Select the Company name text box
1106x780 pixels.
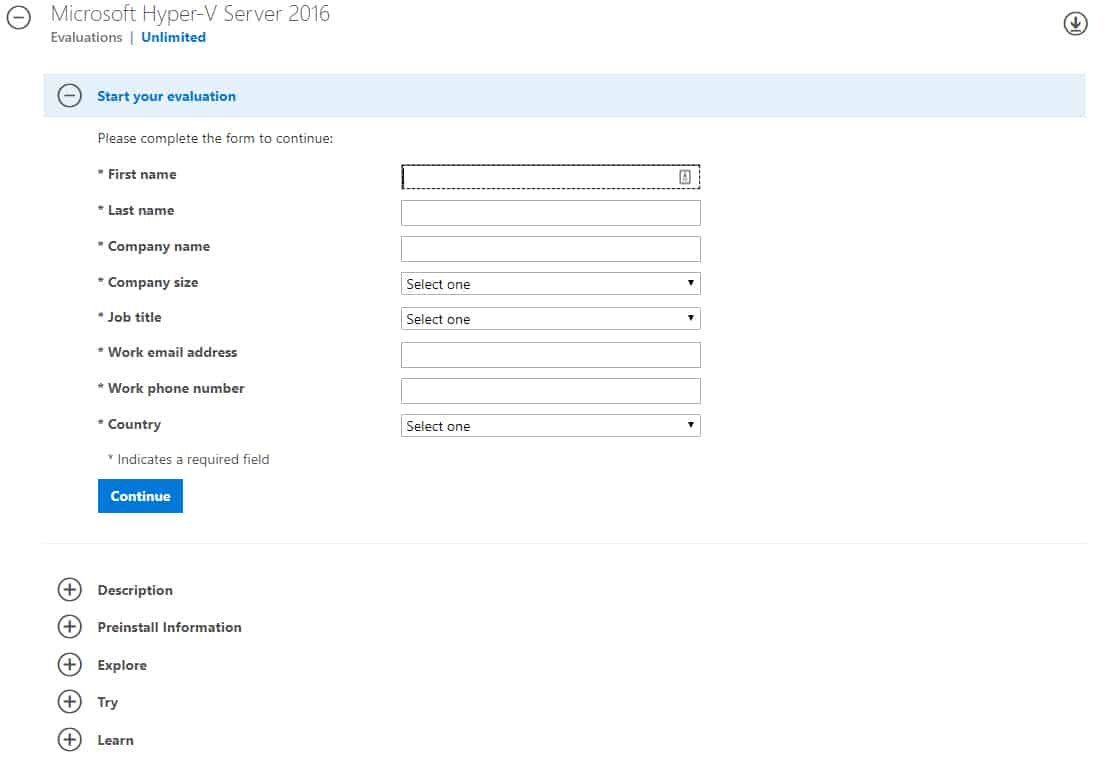(550, 249)
